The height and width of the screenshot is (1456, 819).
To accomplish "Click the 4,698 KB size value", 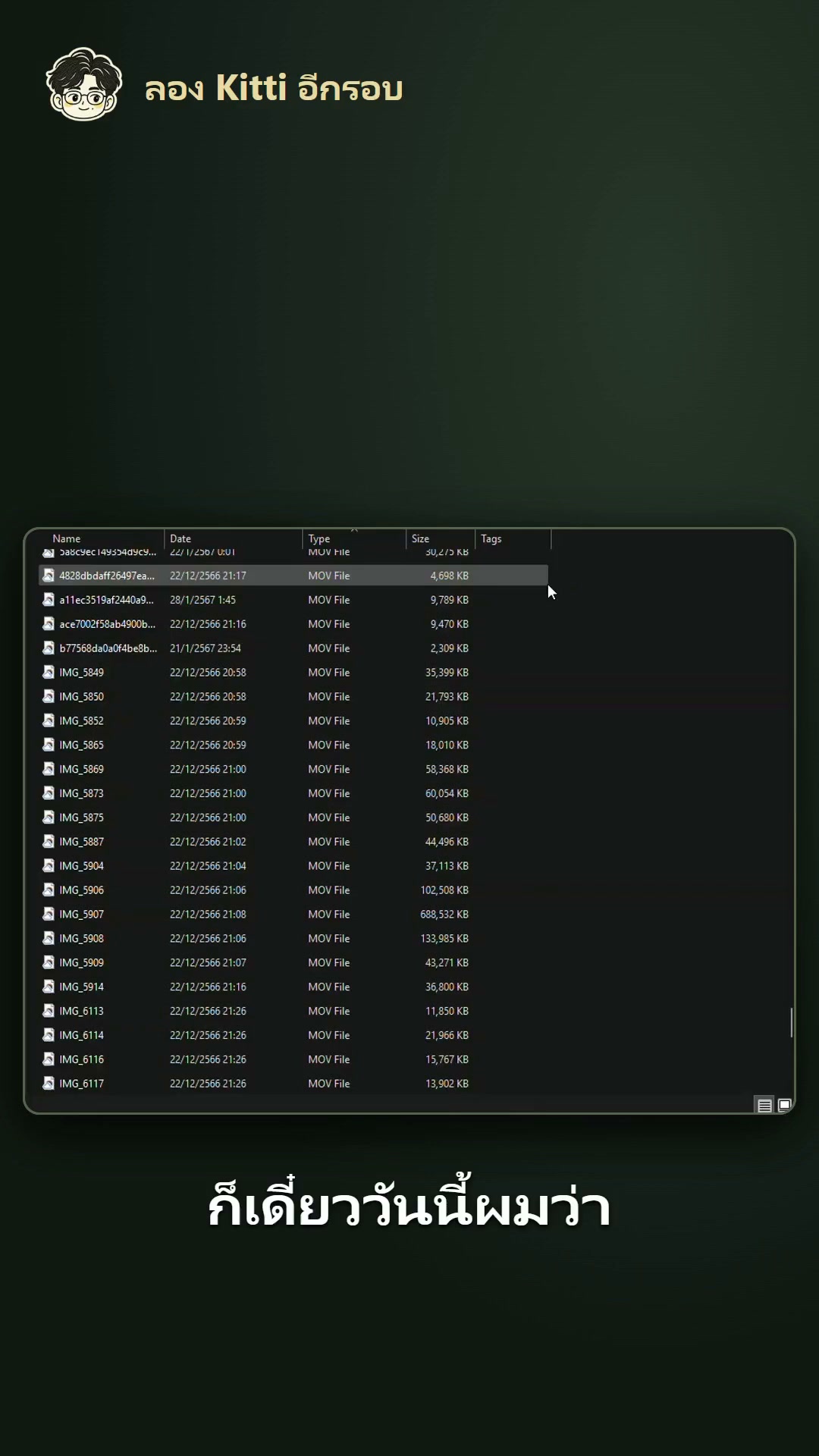I will pyautogui.click(x=450, y=576).
